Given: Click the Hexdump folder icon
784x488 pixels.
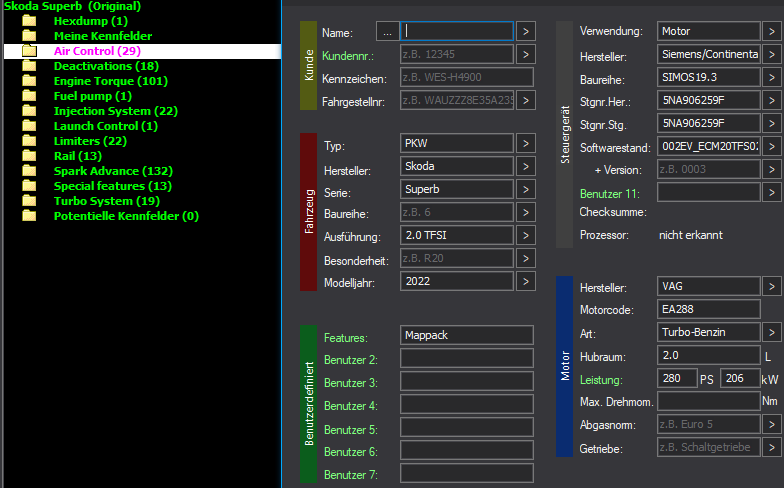Looking at the screenshot, I should click(30, 21).
